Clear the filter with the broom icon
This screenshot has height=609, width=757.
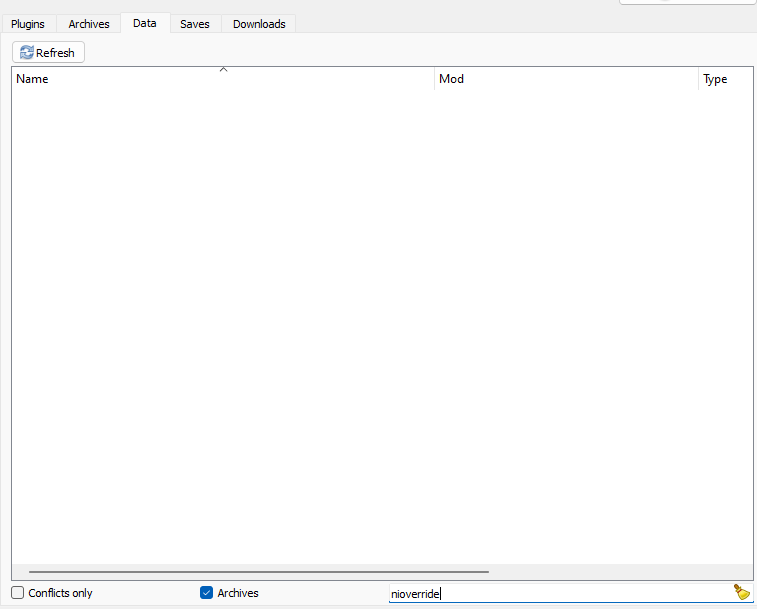click(x=742, y=592)
